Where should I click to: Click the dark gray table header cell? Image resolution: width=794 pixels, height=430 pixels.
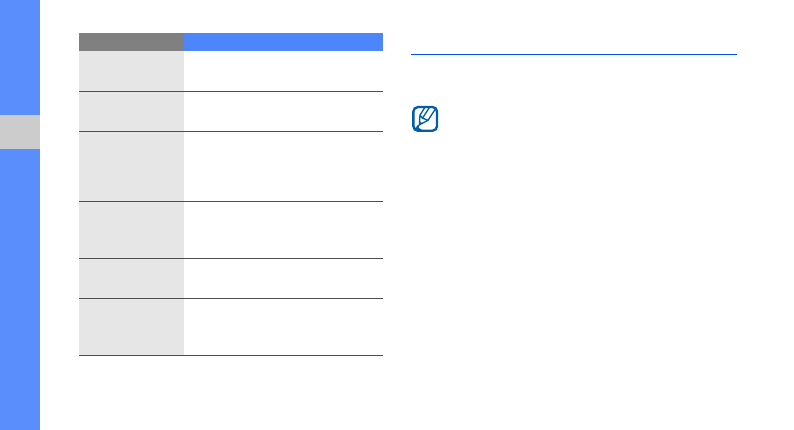coord(131,42)
